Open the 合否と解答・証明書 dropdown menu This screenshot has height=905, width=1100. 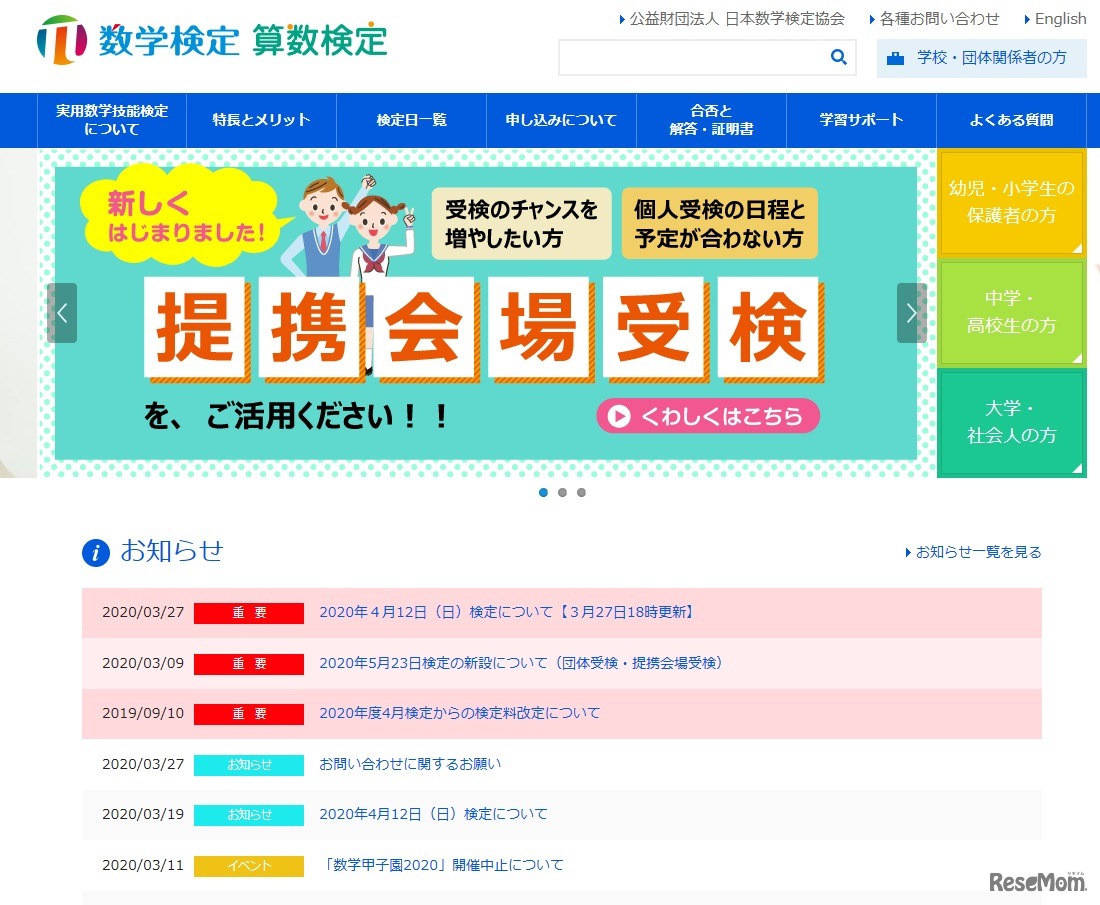point(711,120)
